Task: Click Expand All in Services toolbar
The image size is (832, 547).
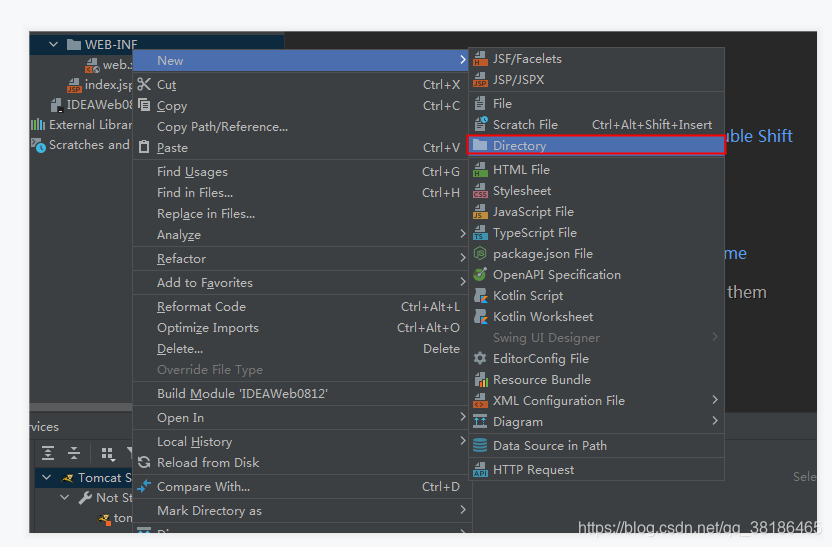Action: point(48,453)
